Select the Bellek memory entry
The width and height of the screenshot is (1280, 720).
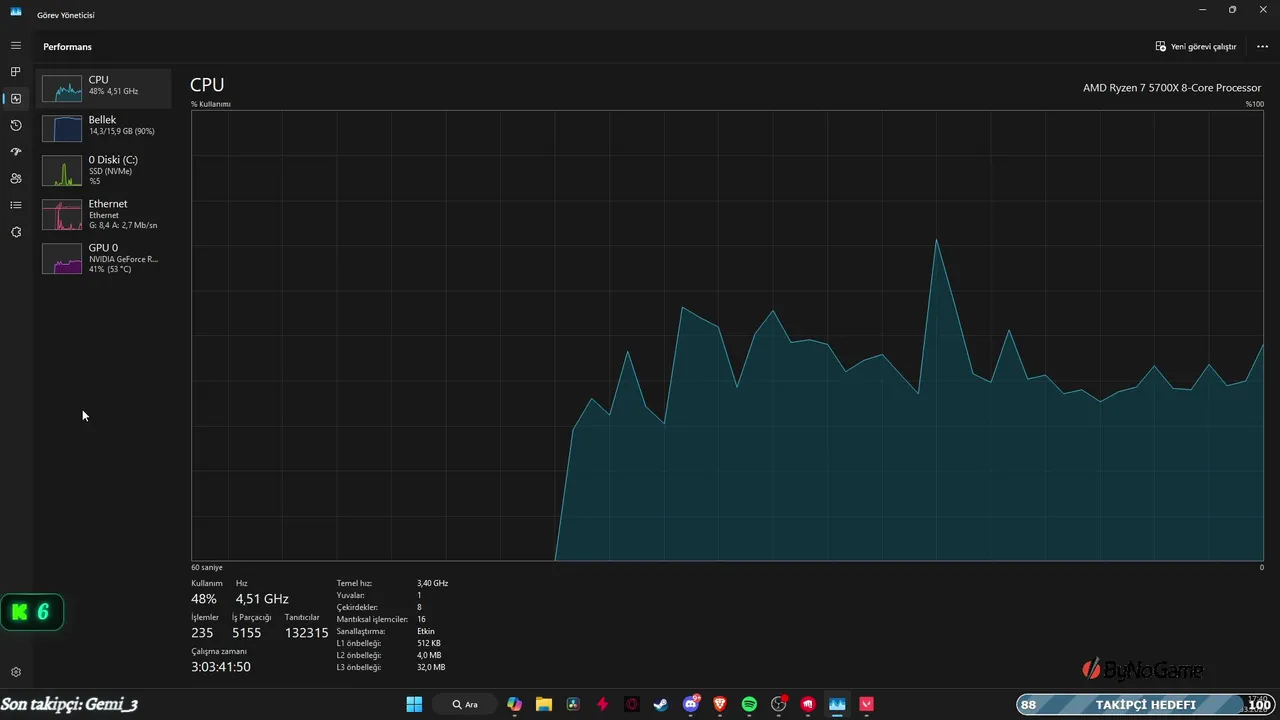(x=103, y=128)
